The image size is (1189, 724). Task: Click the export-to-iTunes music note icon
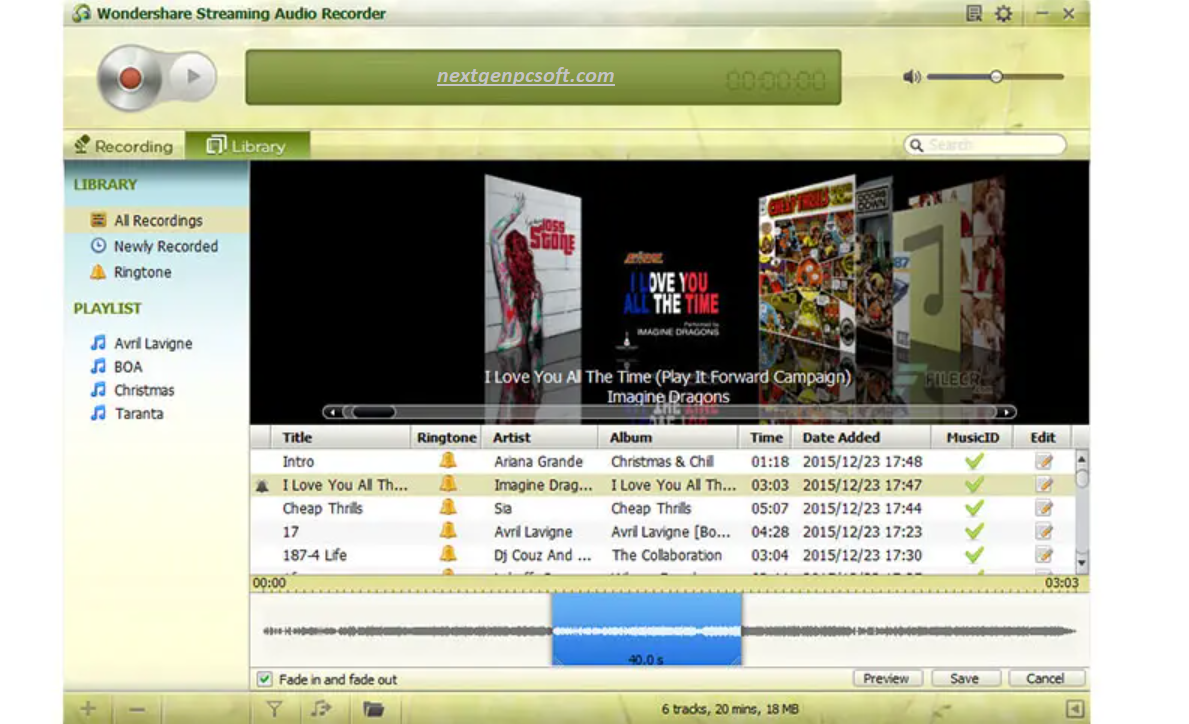click(x=321, y=707)
